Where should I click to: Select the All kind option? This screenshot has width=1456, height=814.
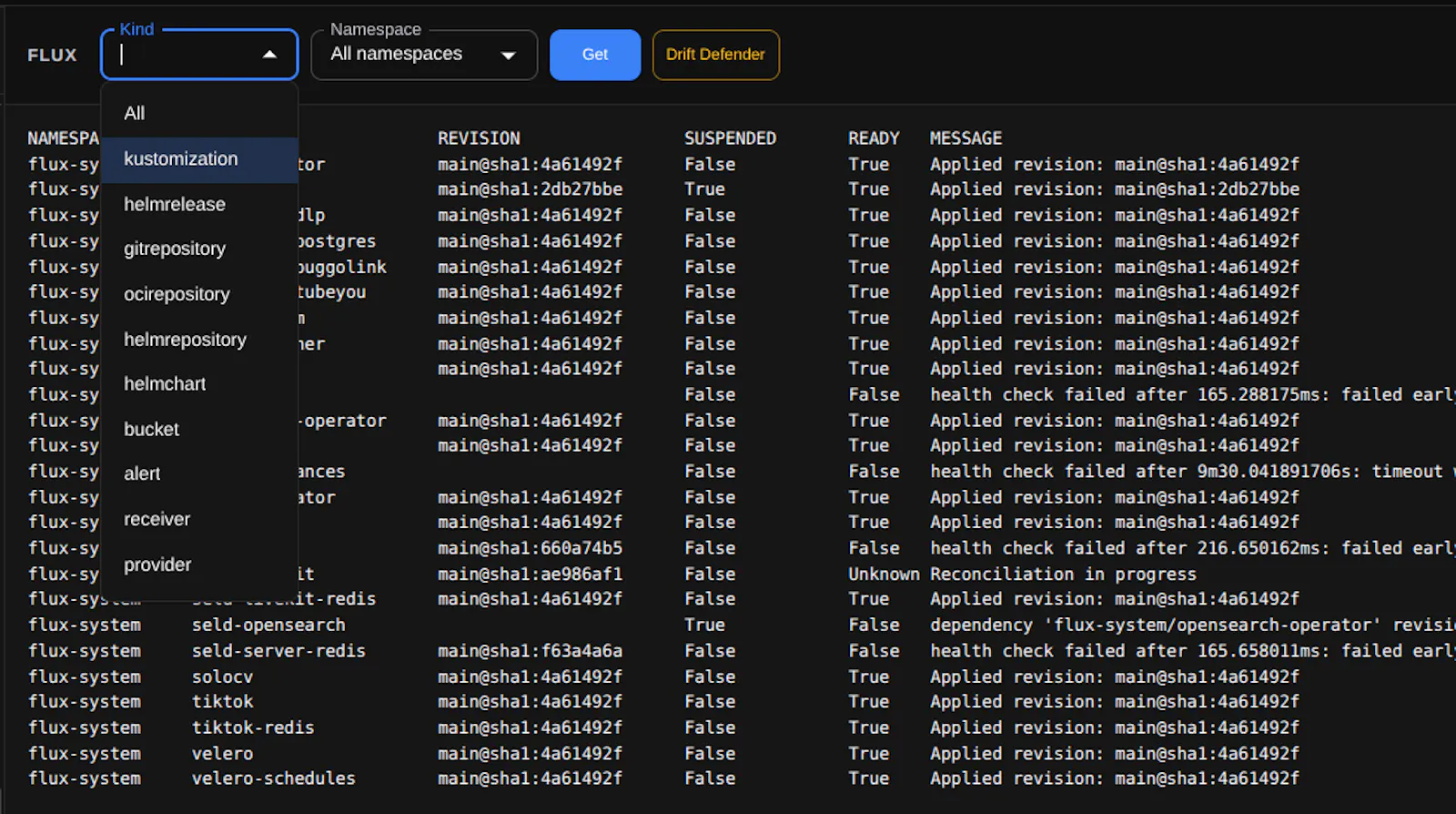pos(199,113)
